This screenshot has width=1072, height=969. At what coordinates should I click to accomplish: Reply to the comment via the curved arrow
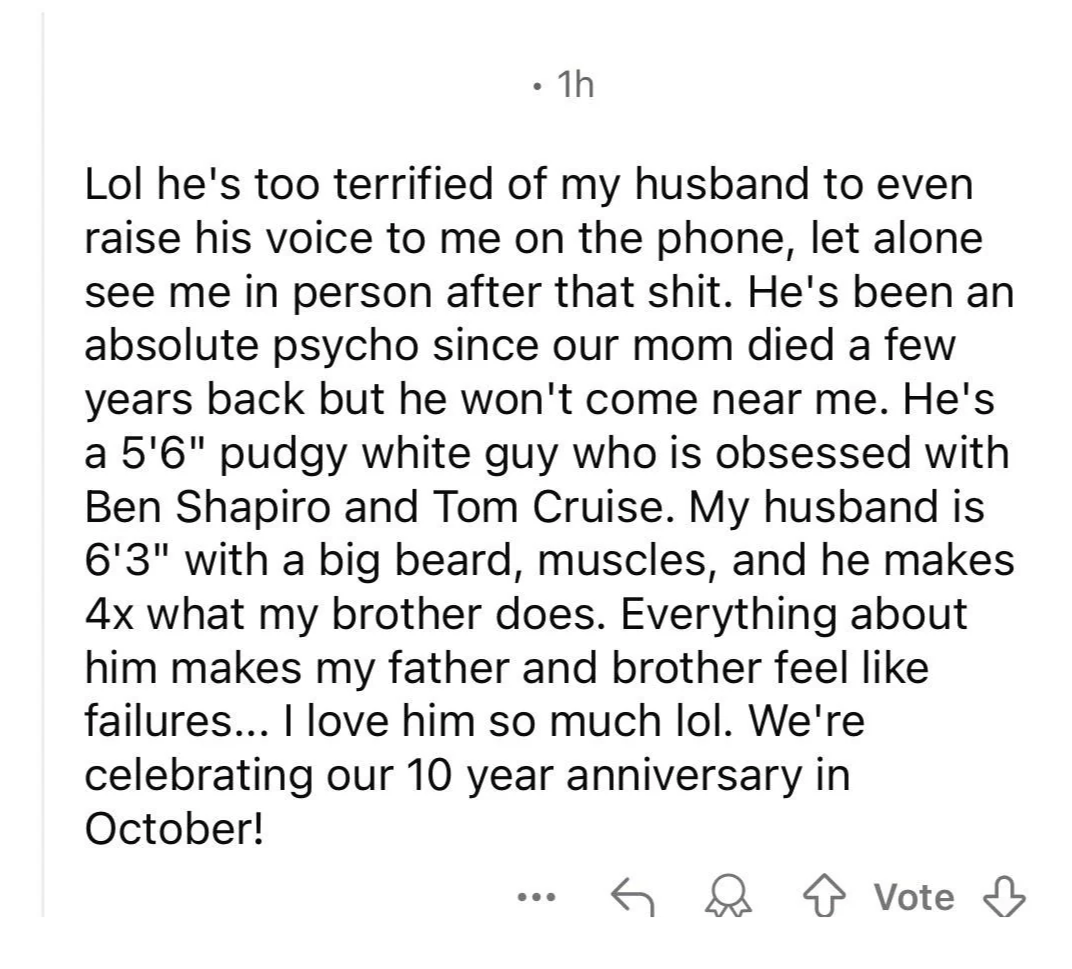tap(632, 896)
